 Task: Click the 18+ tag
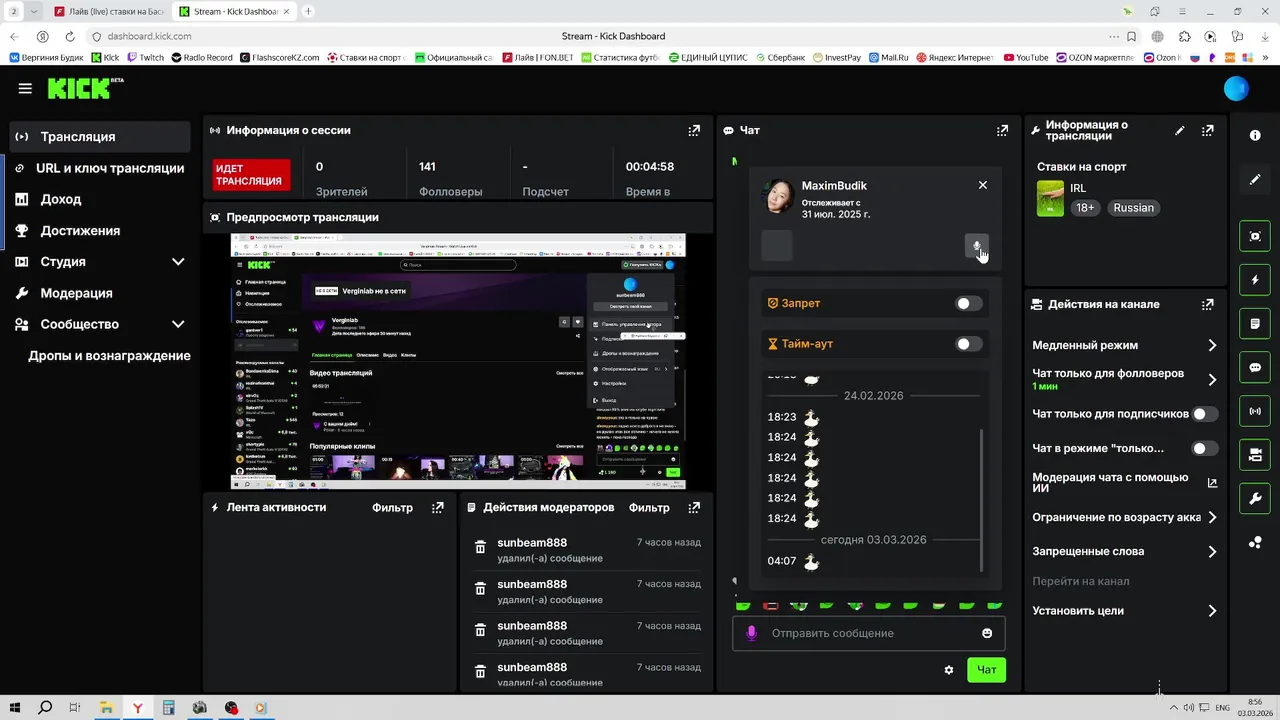click(x=1085, y=208)
